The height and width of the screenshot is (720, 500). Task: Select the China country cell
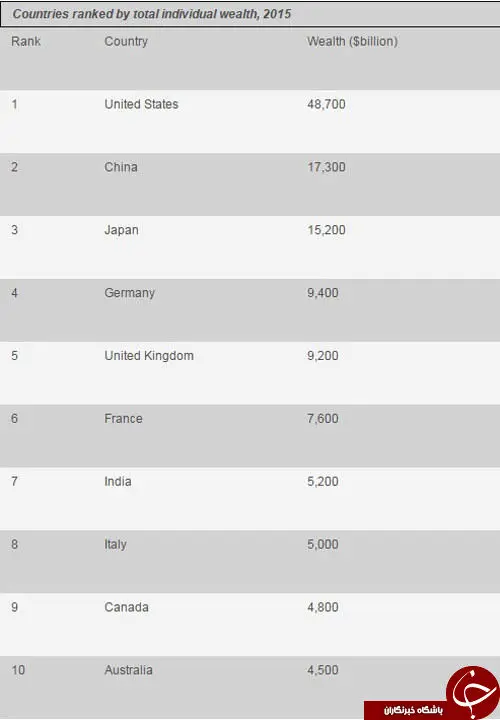(121, 167)
